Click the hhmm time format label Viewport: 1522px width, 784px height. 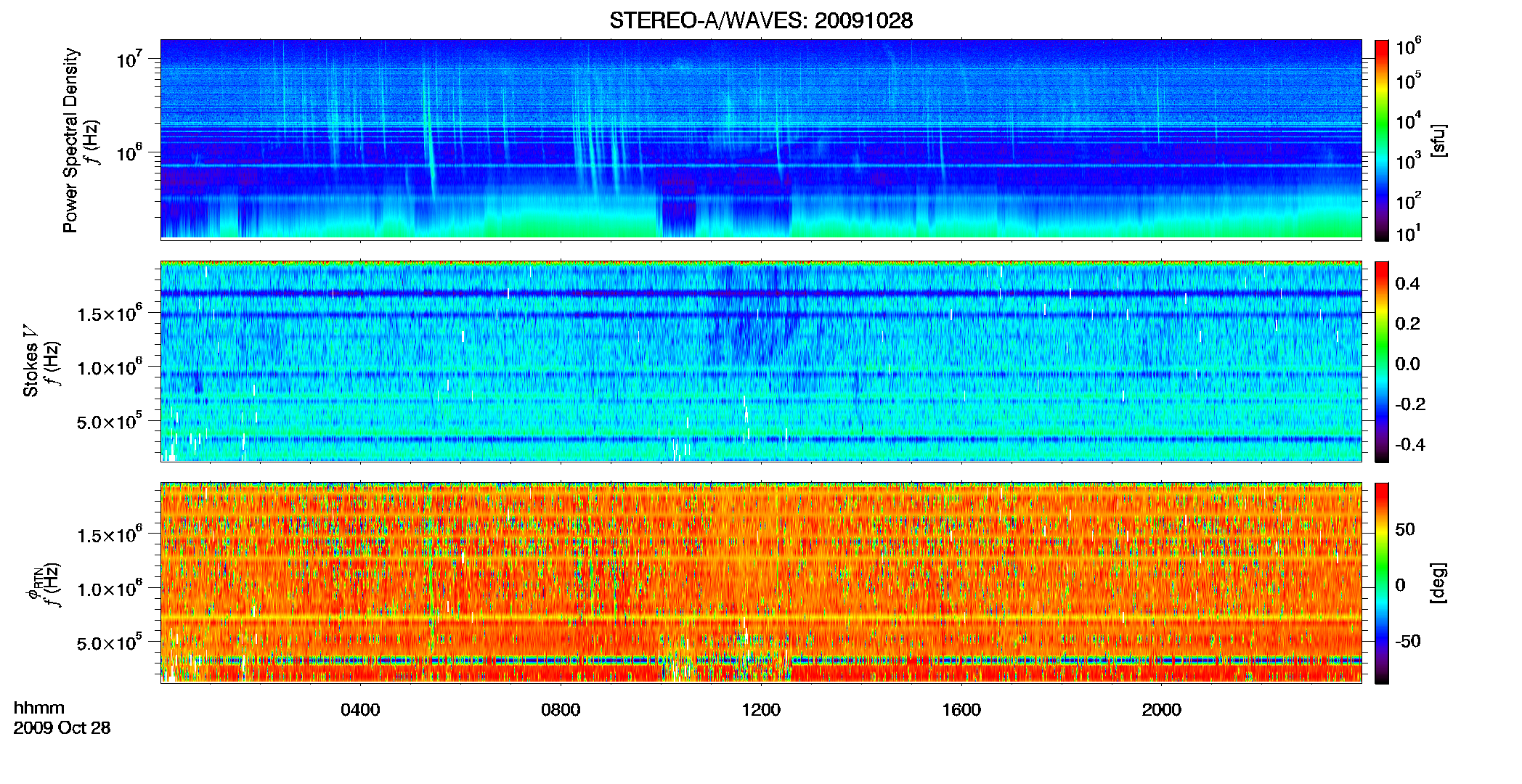(x=39, y=709)
